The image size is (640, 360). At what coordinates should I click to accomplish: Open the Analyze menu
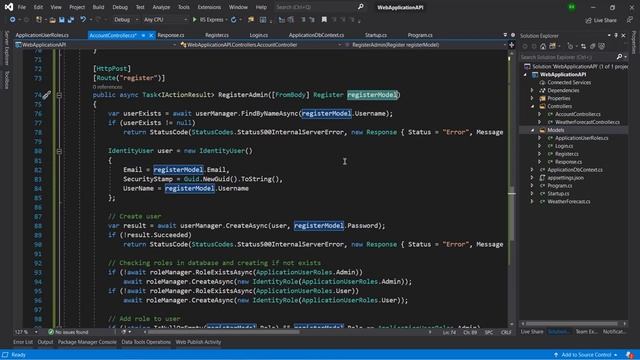(x=161, y=7)
